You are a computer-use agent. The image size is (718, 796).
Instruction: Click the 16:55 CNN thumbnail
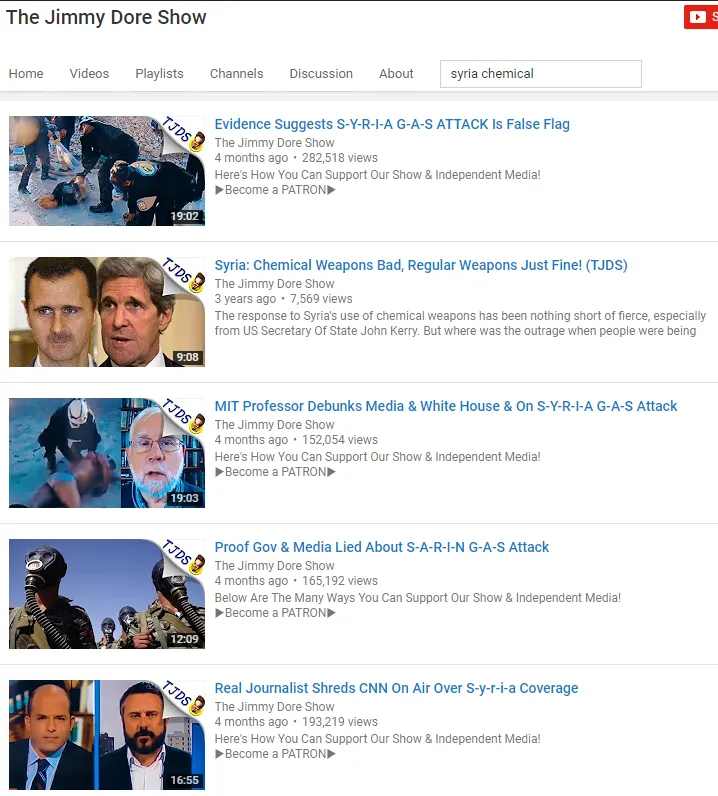point(107,735)
